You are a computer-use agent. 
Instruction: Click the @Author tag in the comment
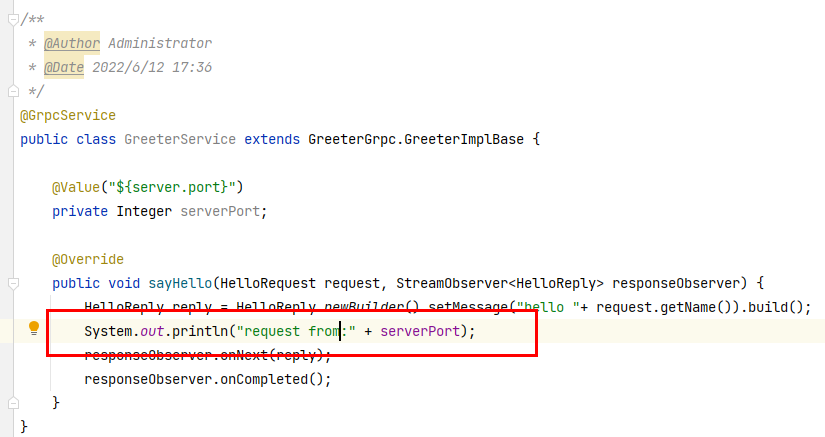72,44
